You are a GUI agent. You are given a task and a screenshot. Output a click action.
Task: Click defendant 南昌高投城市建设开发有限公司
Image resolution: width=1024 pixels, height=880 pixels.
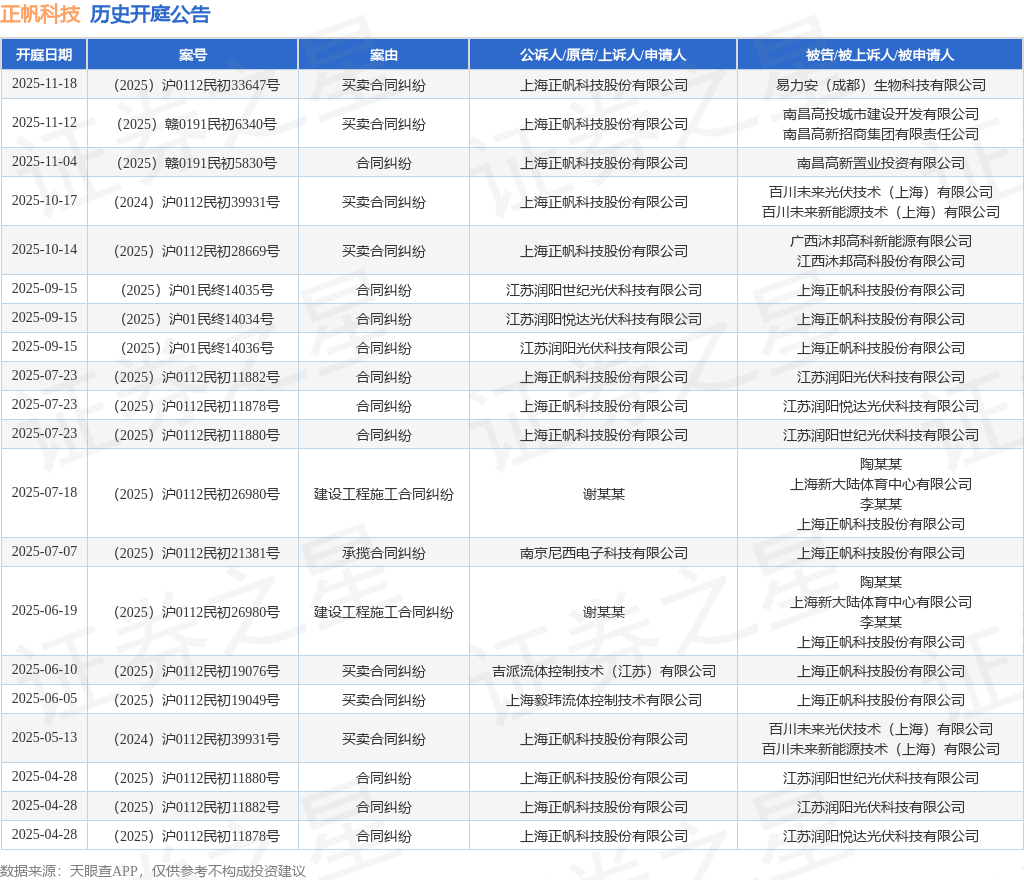click(x=880, y=114)
